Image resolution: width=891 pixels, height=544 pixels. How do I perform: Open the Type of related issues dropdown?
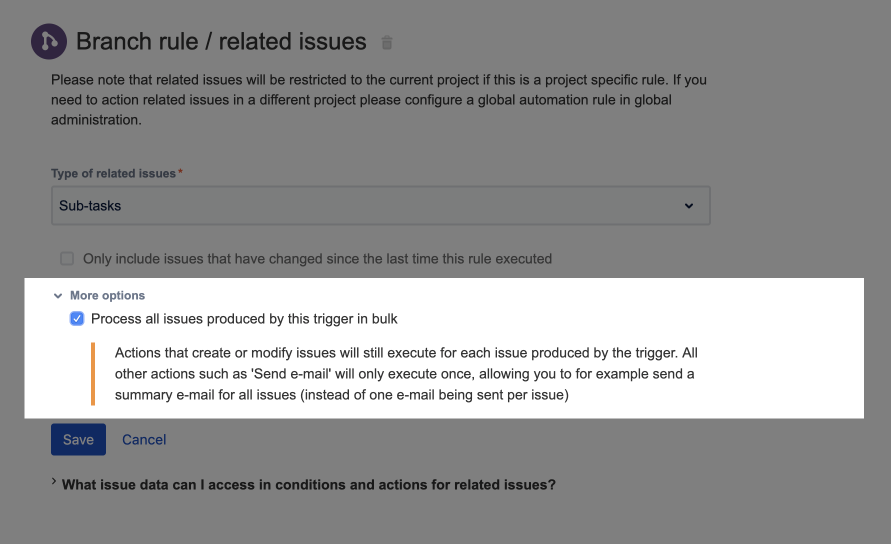pyautogui.click(x=380, y=206)
